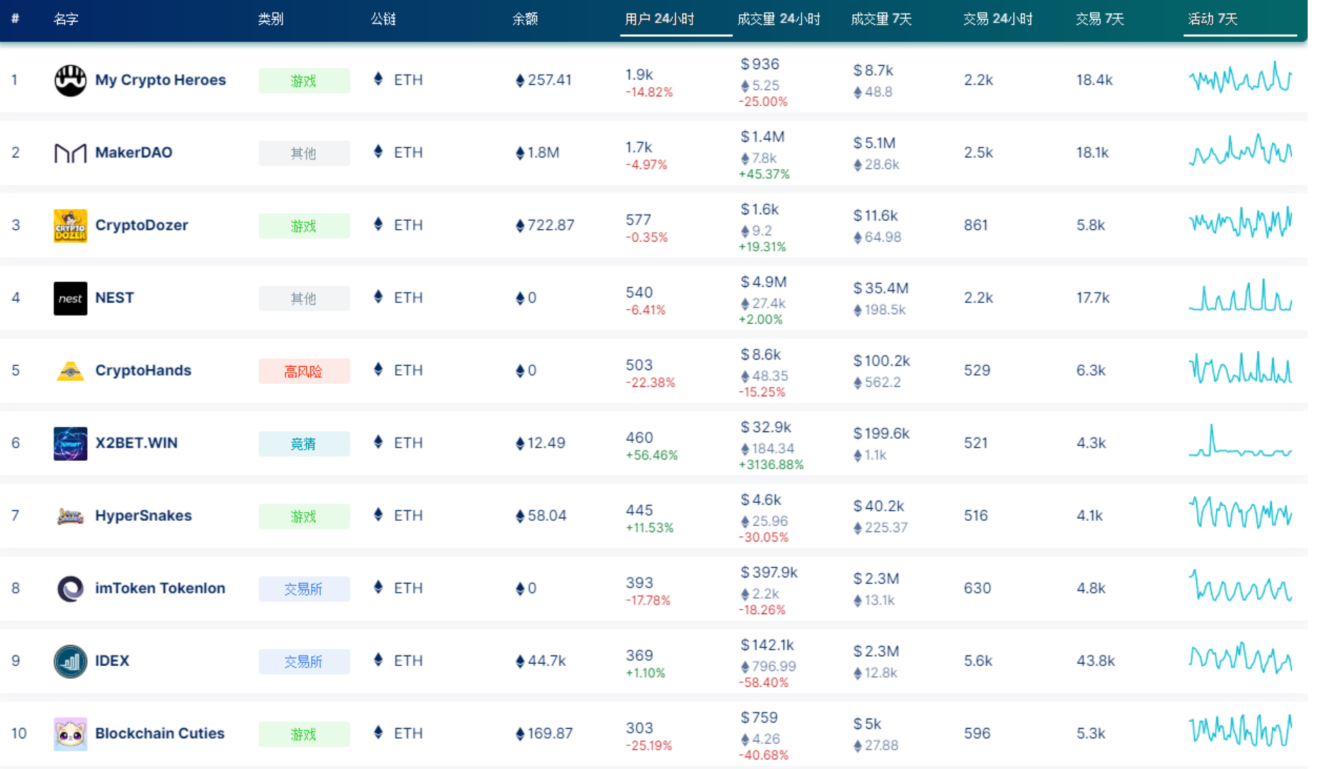This screenshot has height=769, width=1317.
Task: Open the X2BET.WIN dapp link
Action: [x=136, y=443]
